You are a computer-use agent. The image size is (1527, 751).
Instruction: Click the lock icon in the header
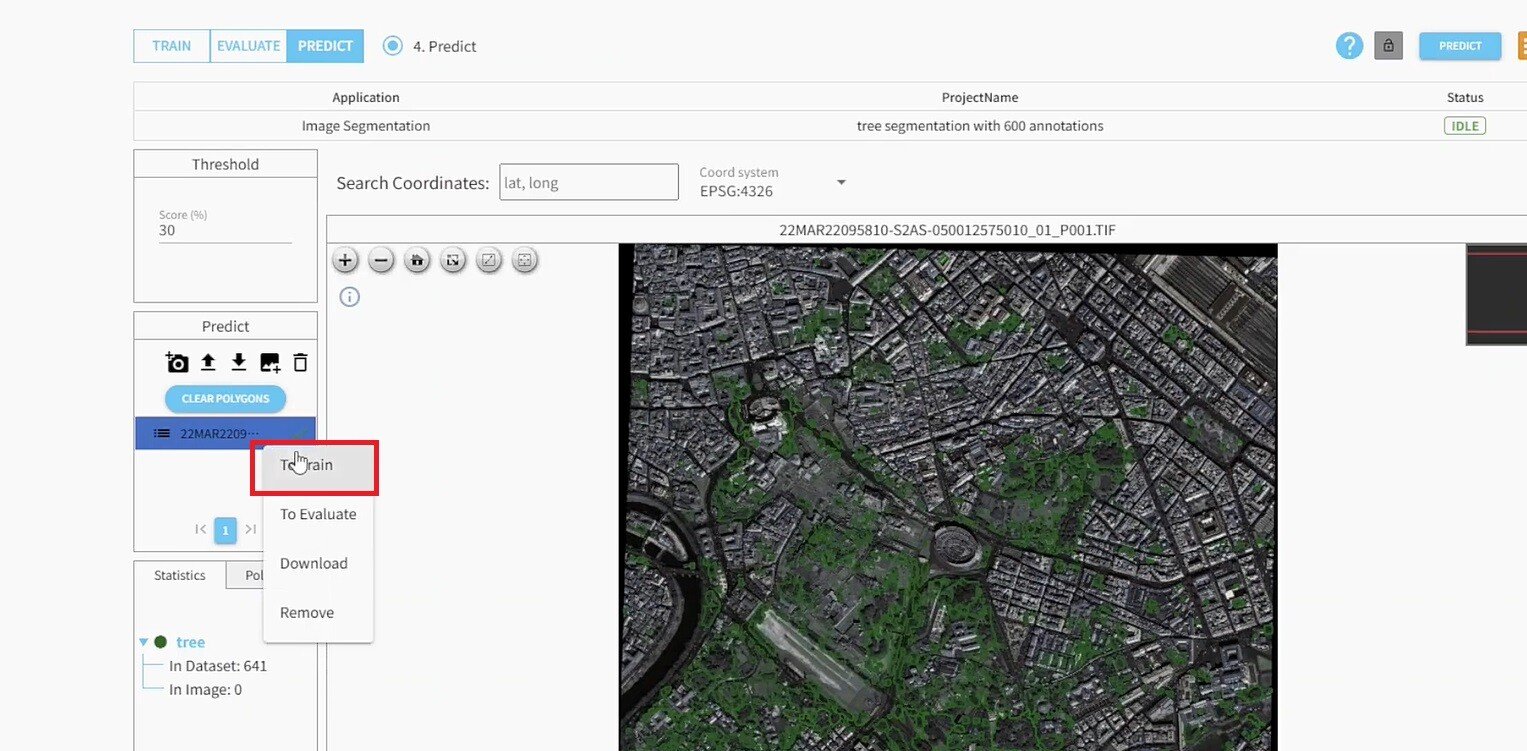point(1388,45)
